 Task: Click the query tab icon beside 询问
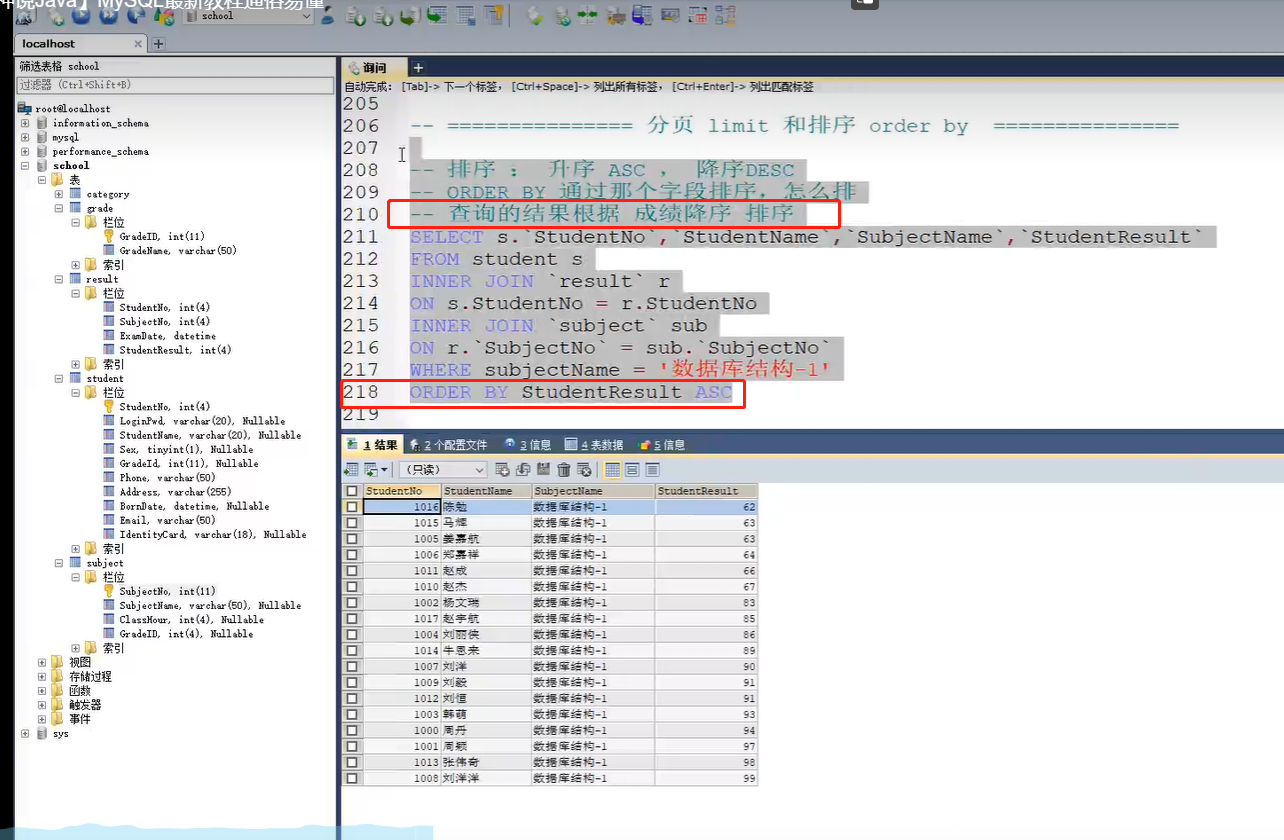click(x=353, y=68)
